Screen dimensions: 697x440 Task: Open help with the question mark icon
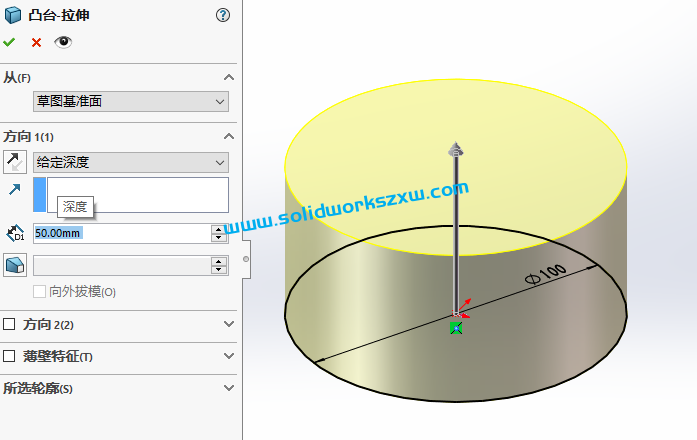(x=223, y=15)
